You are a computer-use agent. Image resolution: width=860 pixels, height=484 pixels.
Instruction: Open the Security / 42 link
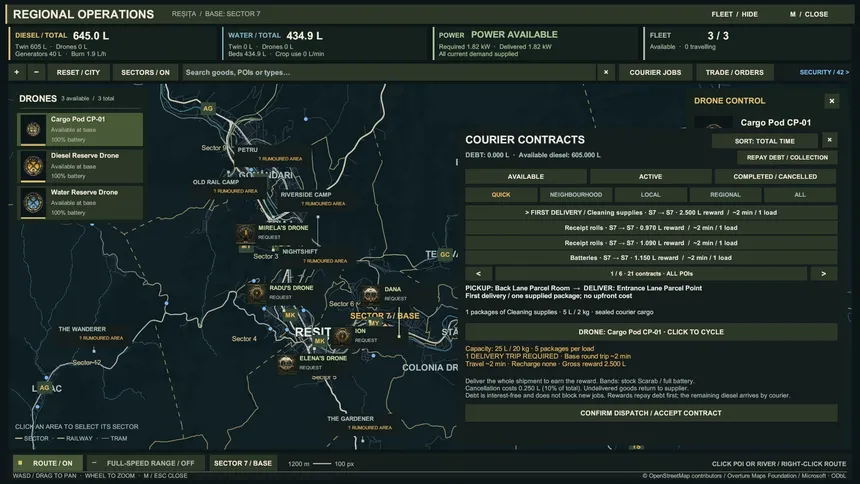coord(824,72)
